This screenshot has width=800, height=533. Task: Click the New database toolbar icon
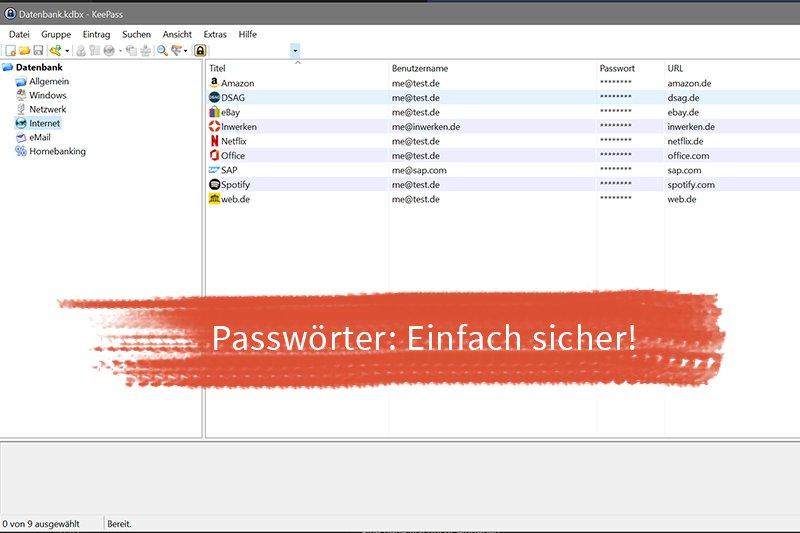[x=10, y=50]
